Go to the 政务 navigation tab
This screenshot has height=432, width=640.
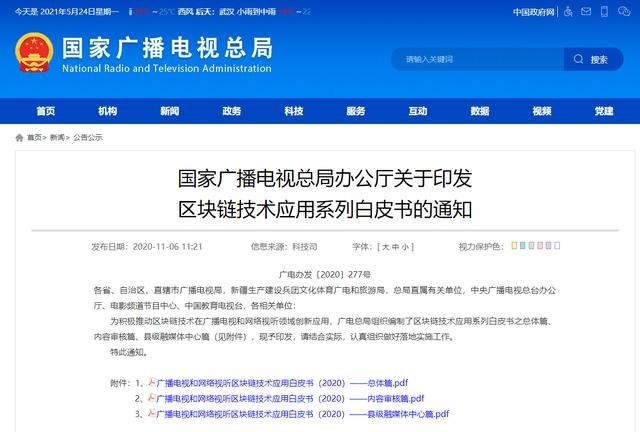pos(232,111)
